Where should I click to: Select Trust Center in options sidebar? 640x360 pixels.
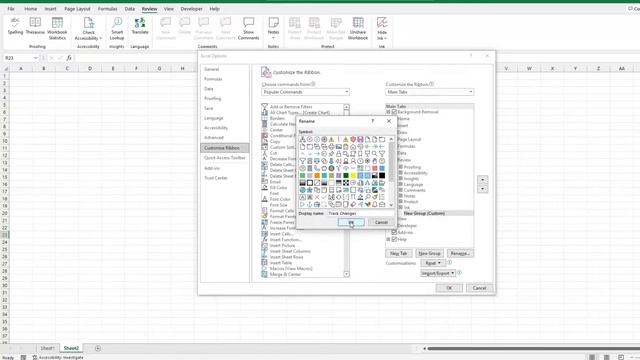(216, 178)
